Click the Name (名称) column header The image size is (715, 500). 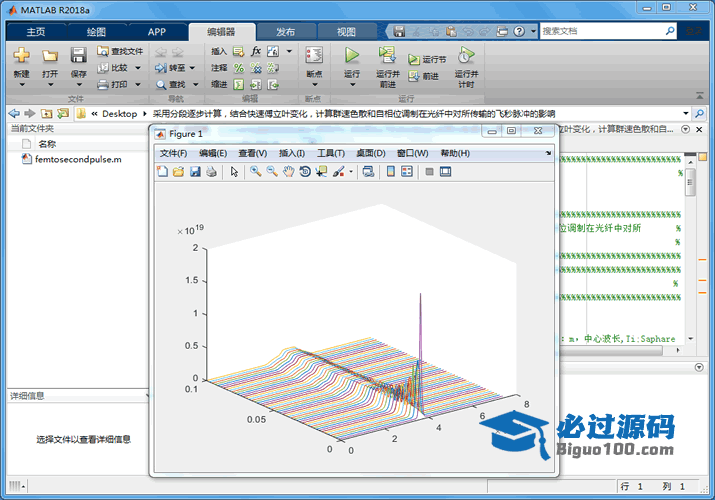[47, 144]
